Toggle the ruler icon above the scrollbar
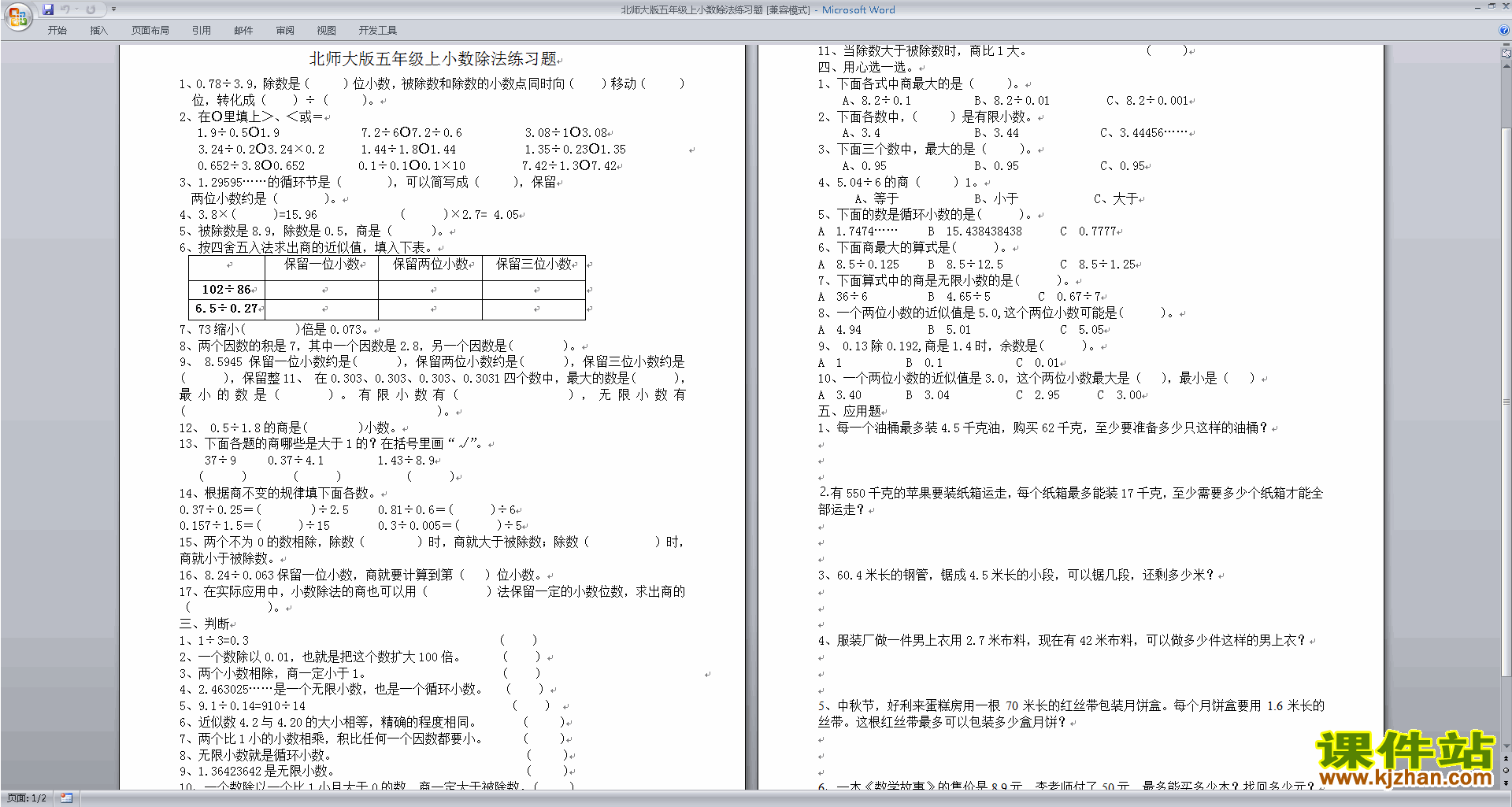This screenshot has height=807, width=1512. [x=1506, y=54]
